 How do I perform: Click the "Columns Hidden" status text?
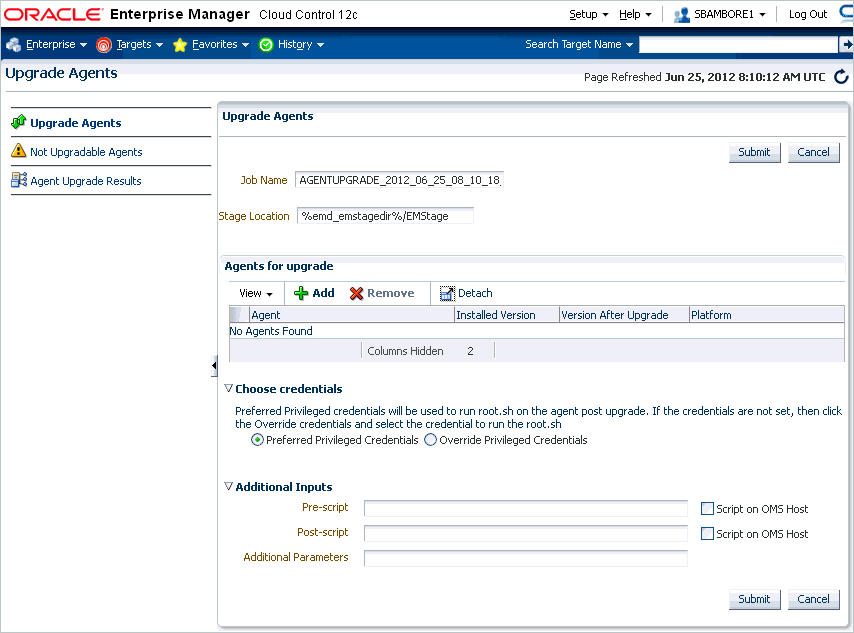pos(405,351)
